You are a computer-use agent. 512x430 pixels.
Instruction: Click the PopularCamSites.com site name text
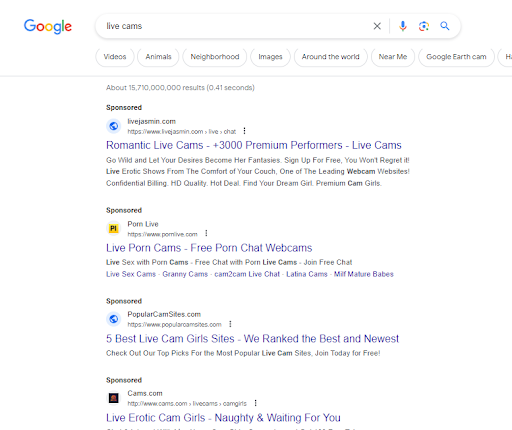[164, 314]
